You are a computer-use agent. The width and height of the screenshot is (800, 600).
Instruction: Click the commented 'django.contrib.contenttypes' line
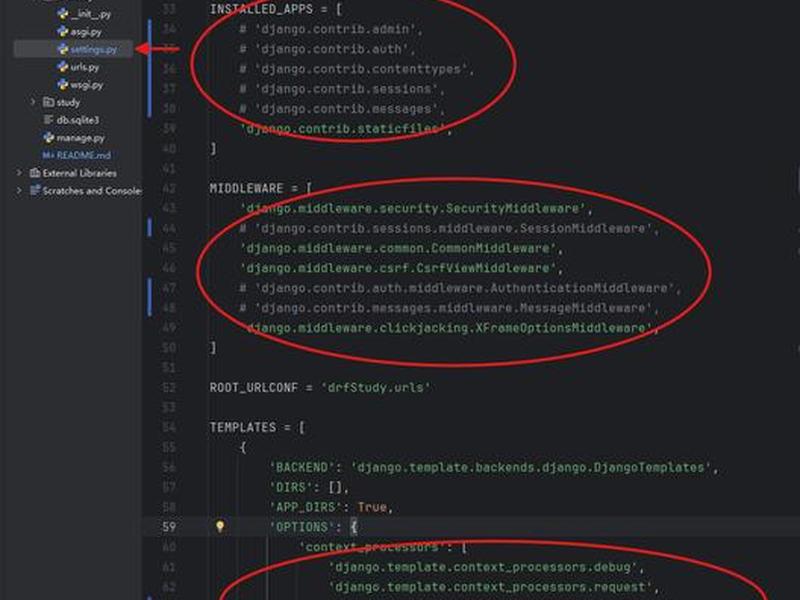click(x=357, y=69)
